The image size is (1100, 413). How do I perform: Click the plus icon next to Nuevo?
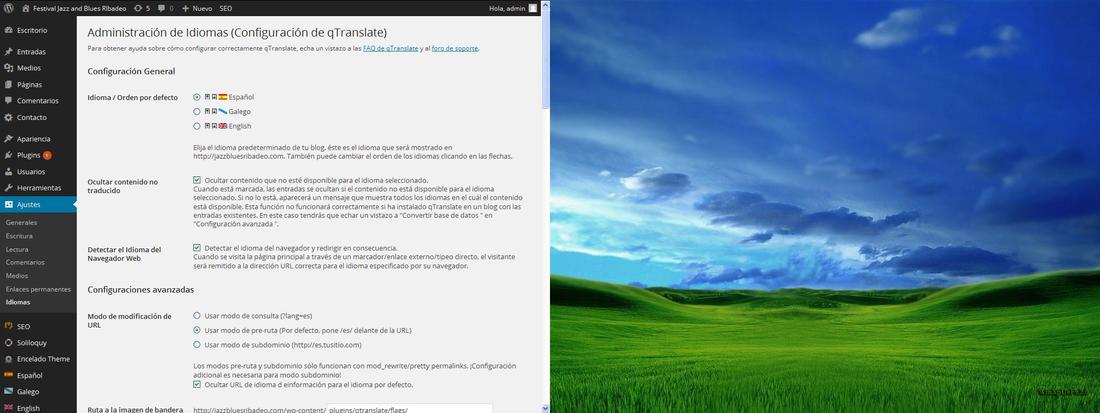click(185, 9)
